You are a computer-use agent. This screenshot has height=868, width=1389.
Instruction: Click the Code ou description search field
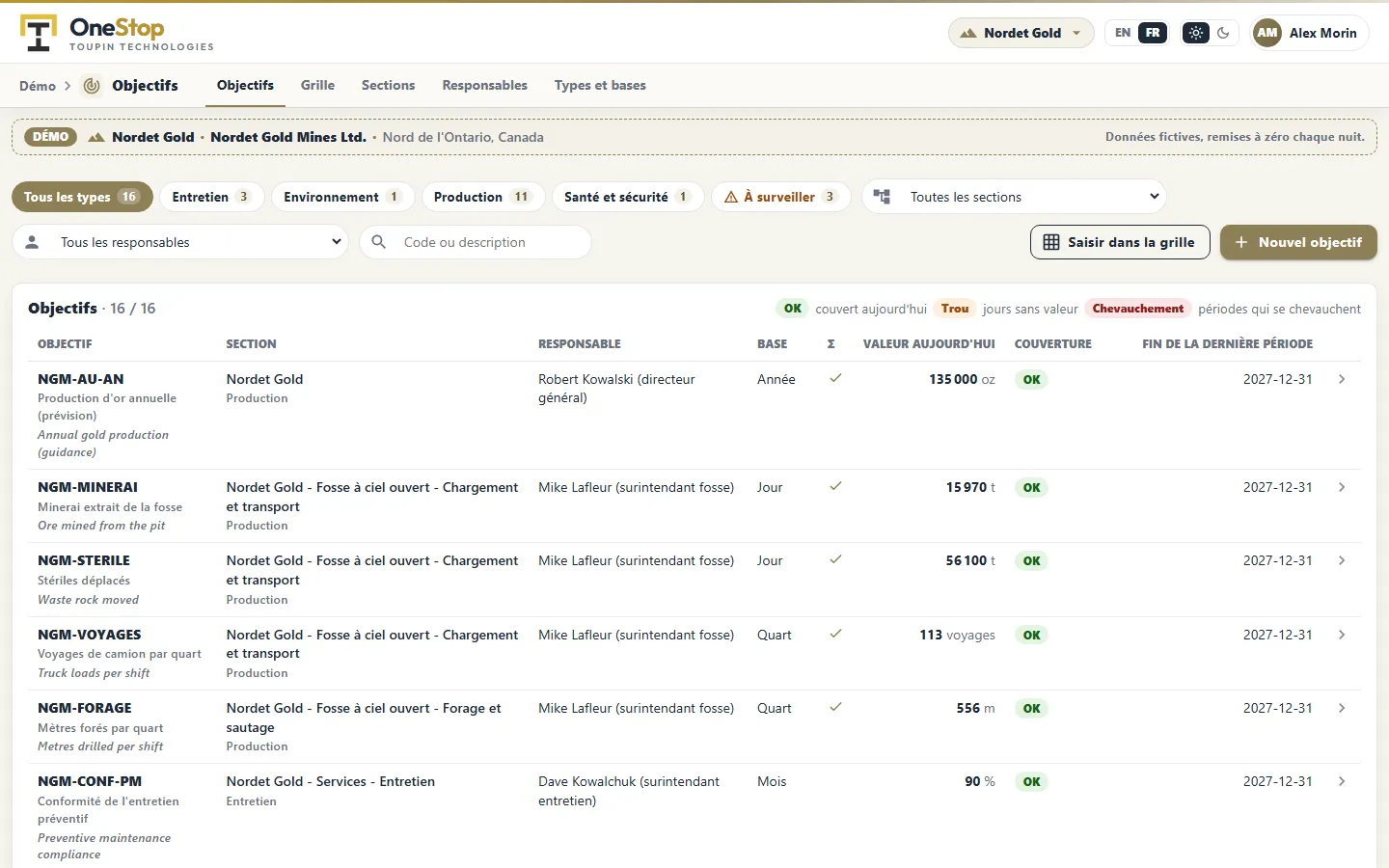476,242
